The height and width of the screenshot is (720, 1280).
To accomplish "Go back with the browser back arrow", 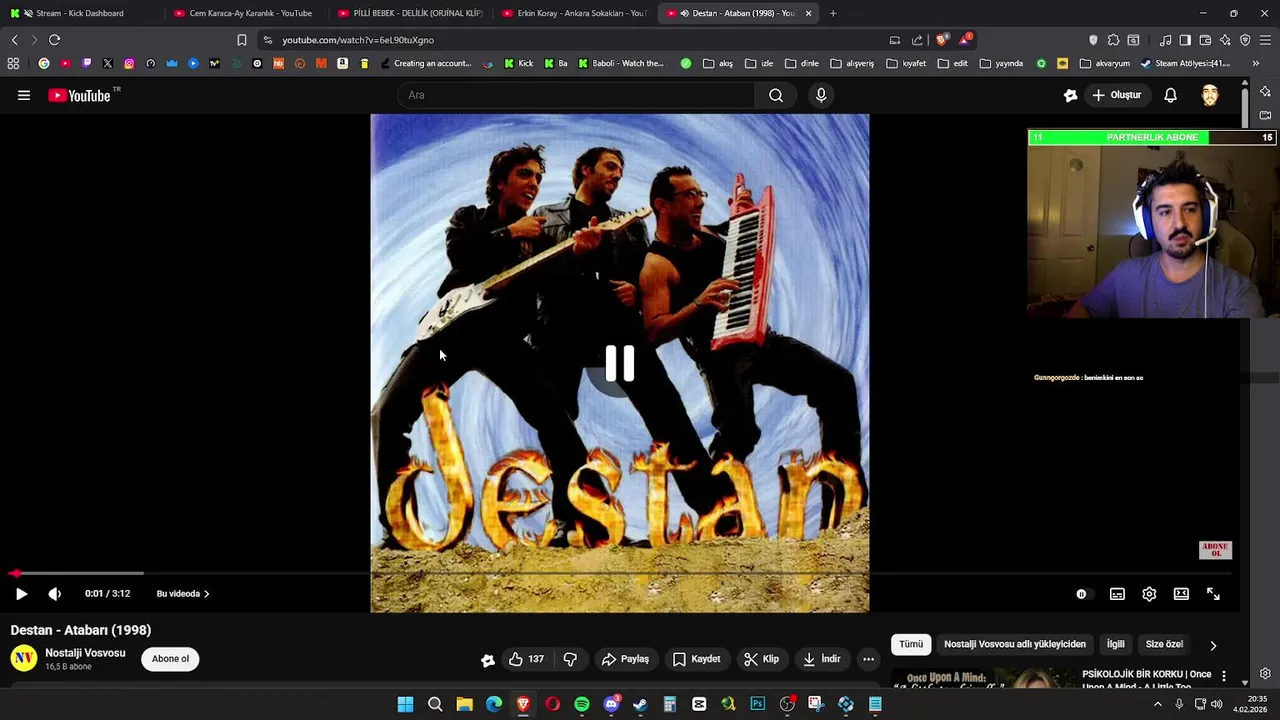I will coord(14,40).
